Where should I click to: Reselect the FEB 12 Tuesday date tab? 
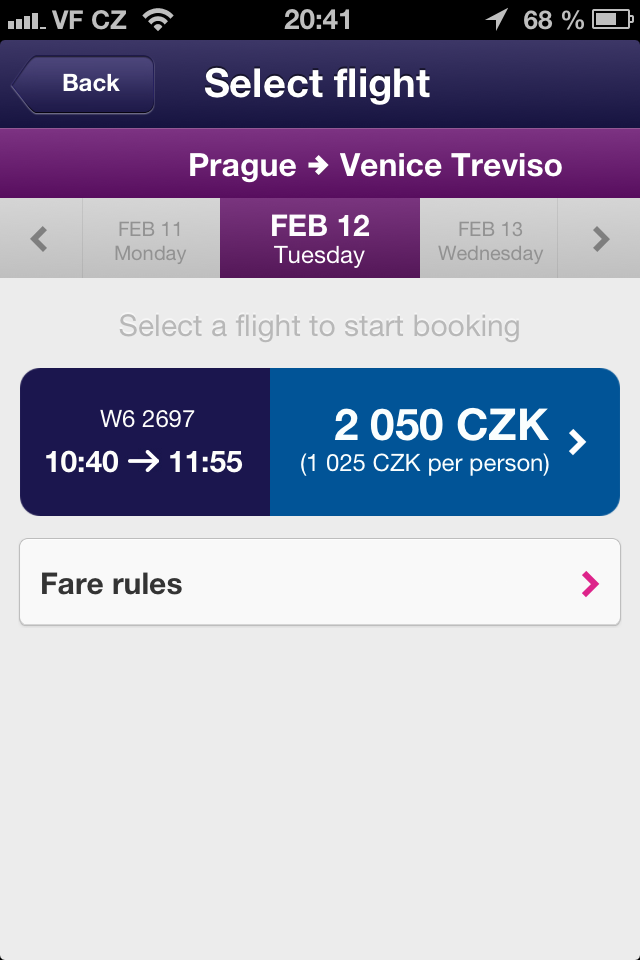pos(319,238)
